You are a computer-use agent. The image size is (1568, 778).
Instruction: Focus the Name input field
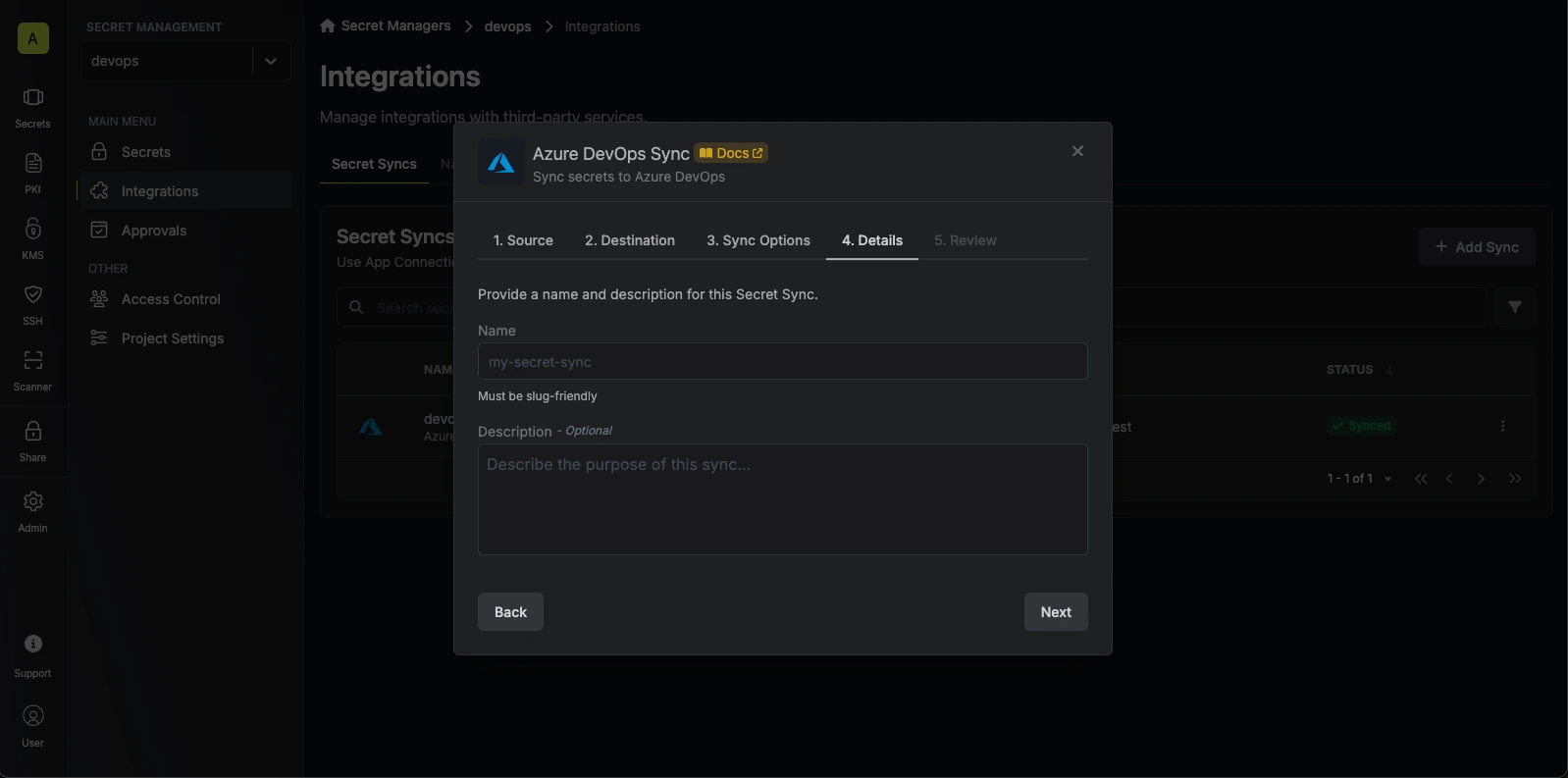pos(782,361)
